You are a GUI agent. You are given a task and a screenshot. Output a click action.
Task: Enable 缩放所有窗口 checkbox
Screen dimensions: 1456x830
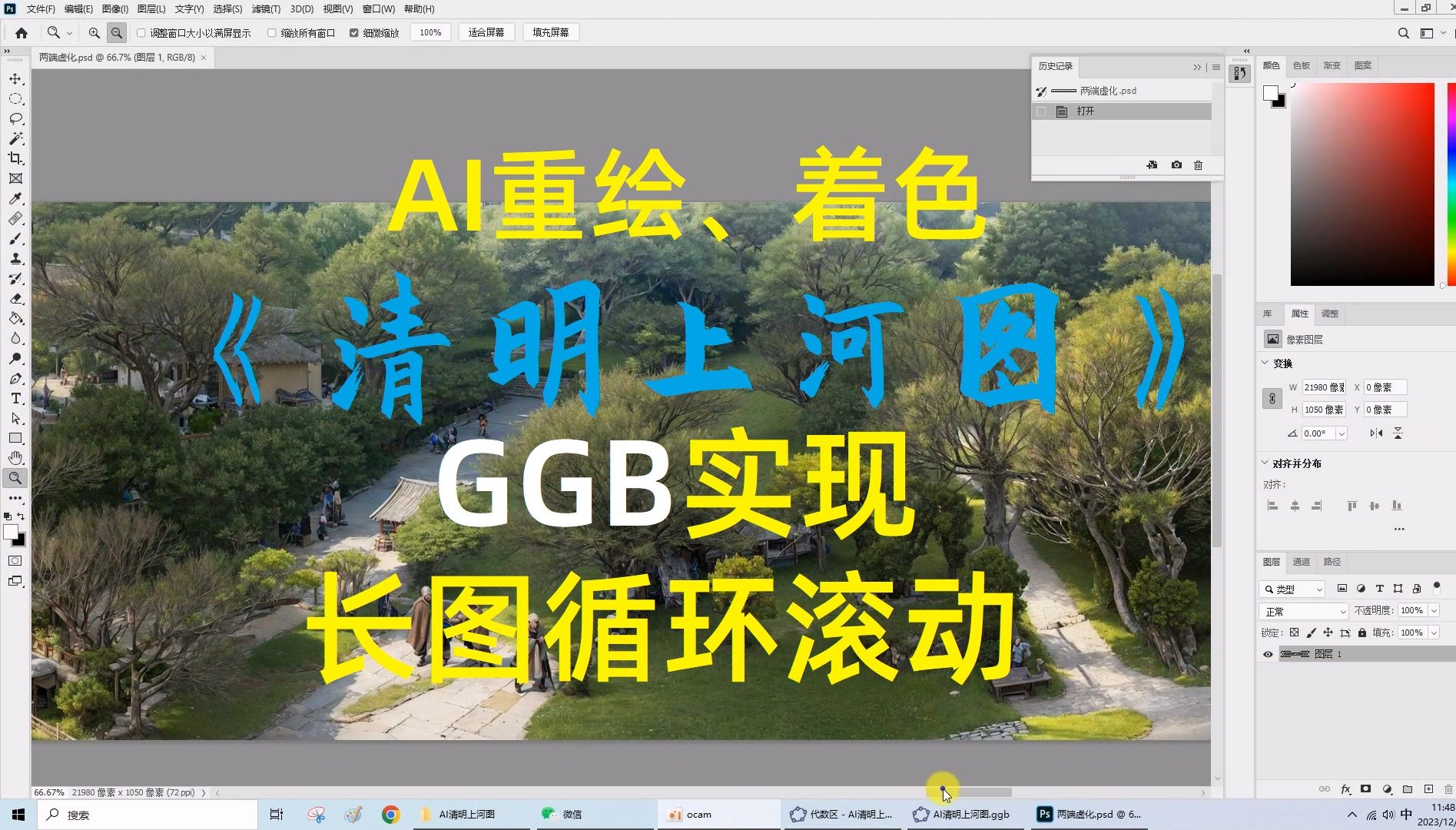point(272,33)
